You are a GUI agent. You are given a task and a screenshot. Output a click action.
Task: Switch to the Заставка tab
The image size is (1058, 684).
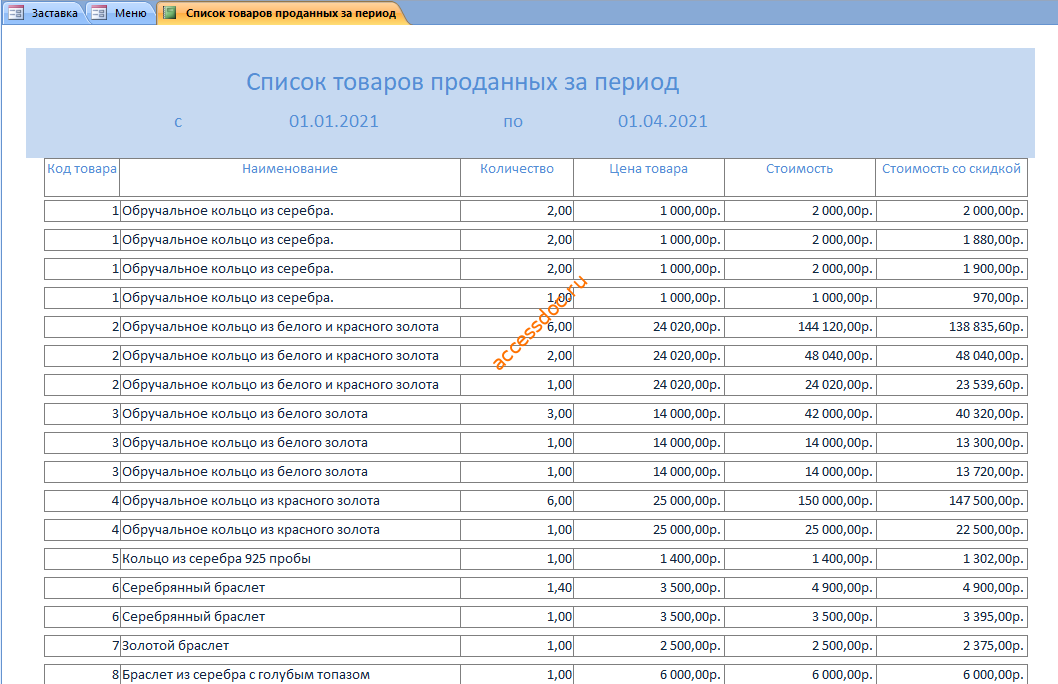[x=45, y=13]
